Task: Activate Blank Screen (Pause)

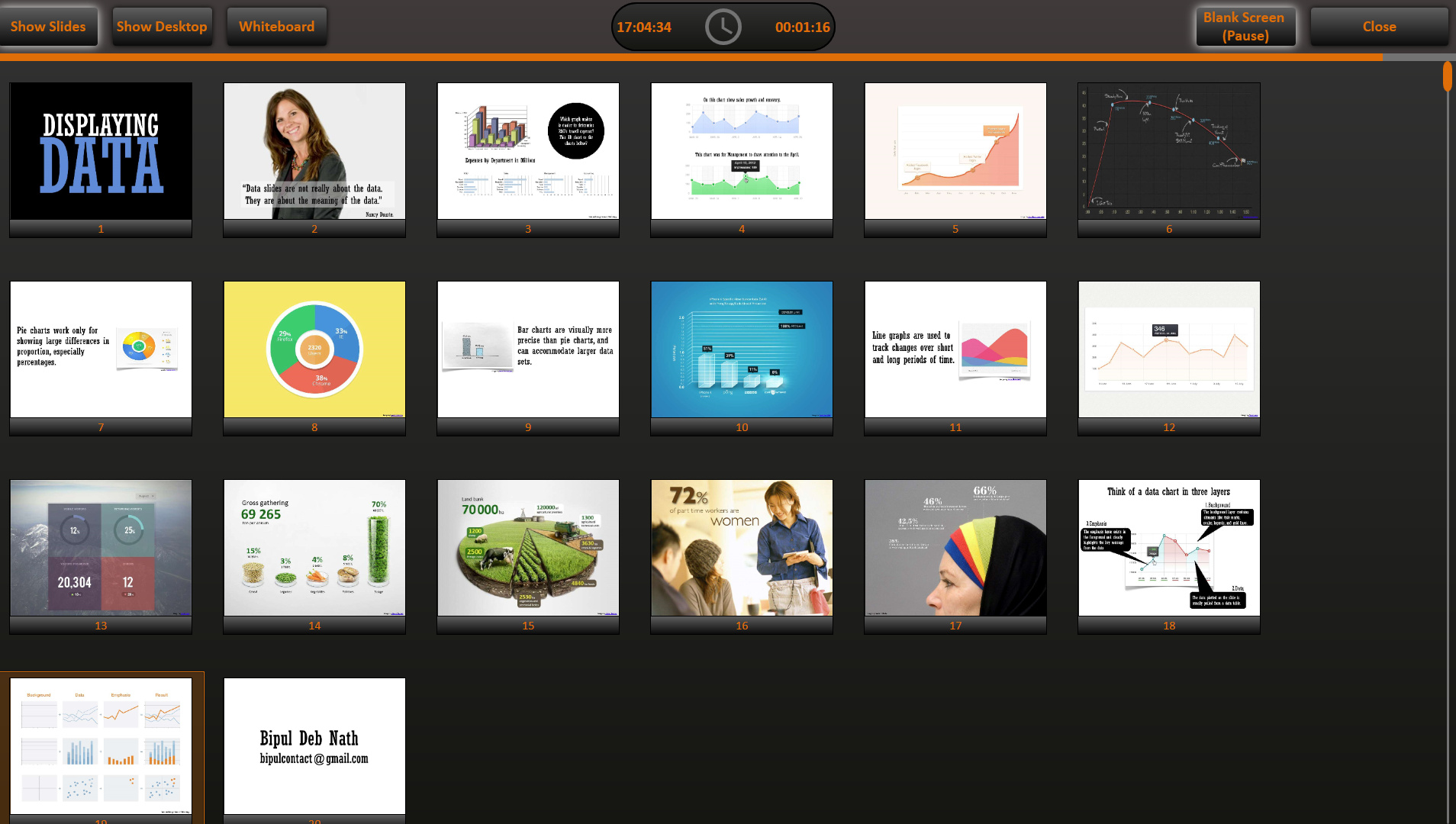Action: [x=1245, y=26]
